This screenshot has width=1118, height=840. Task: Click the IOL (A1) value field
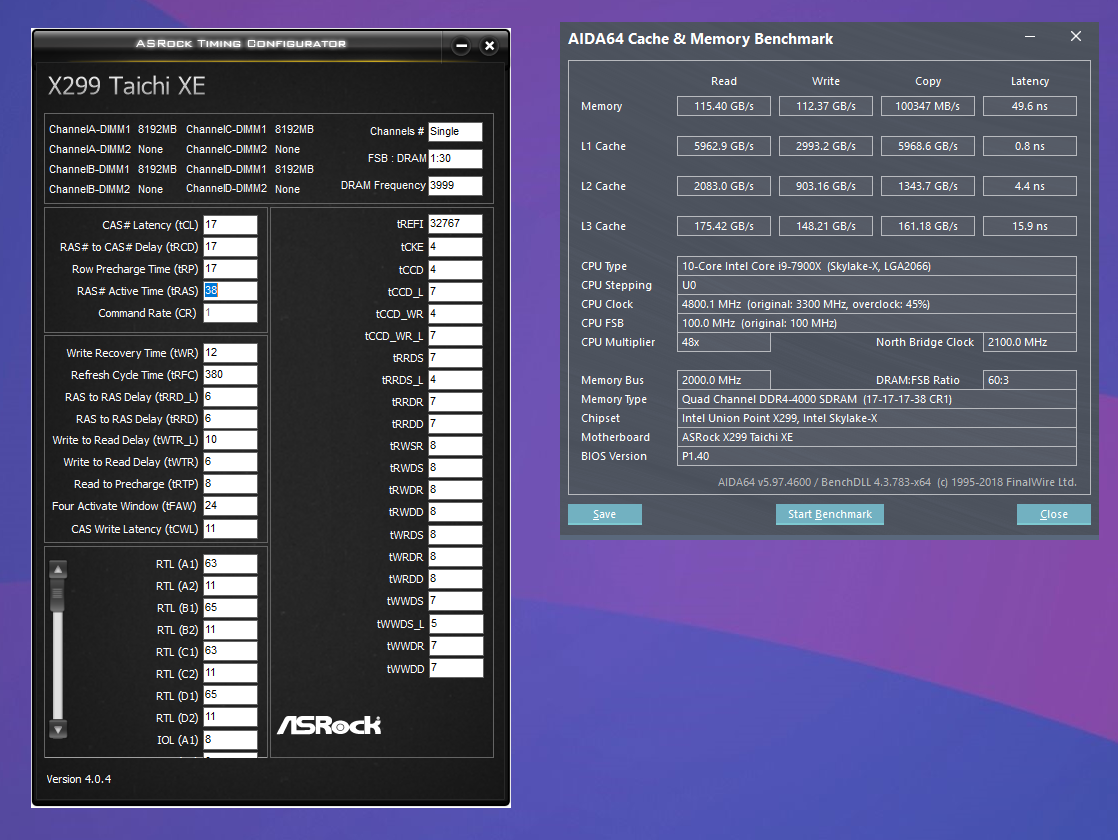point(230,739)
